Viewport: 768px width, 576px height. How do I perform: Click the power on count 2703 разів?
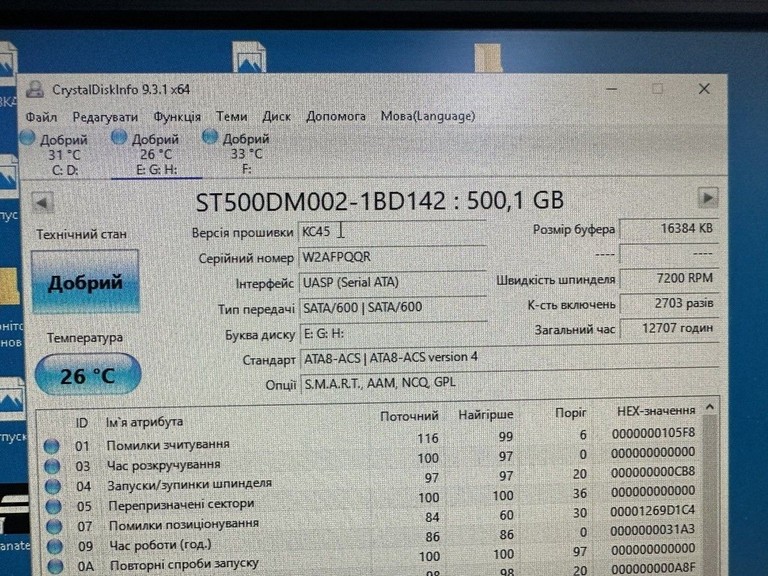pyautogui.click(x=669, y=303)
